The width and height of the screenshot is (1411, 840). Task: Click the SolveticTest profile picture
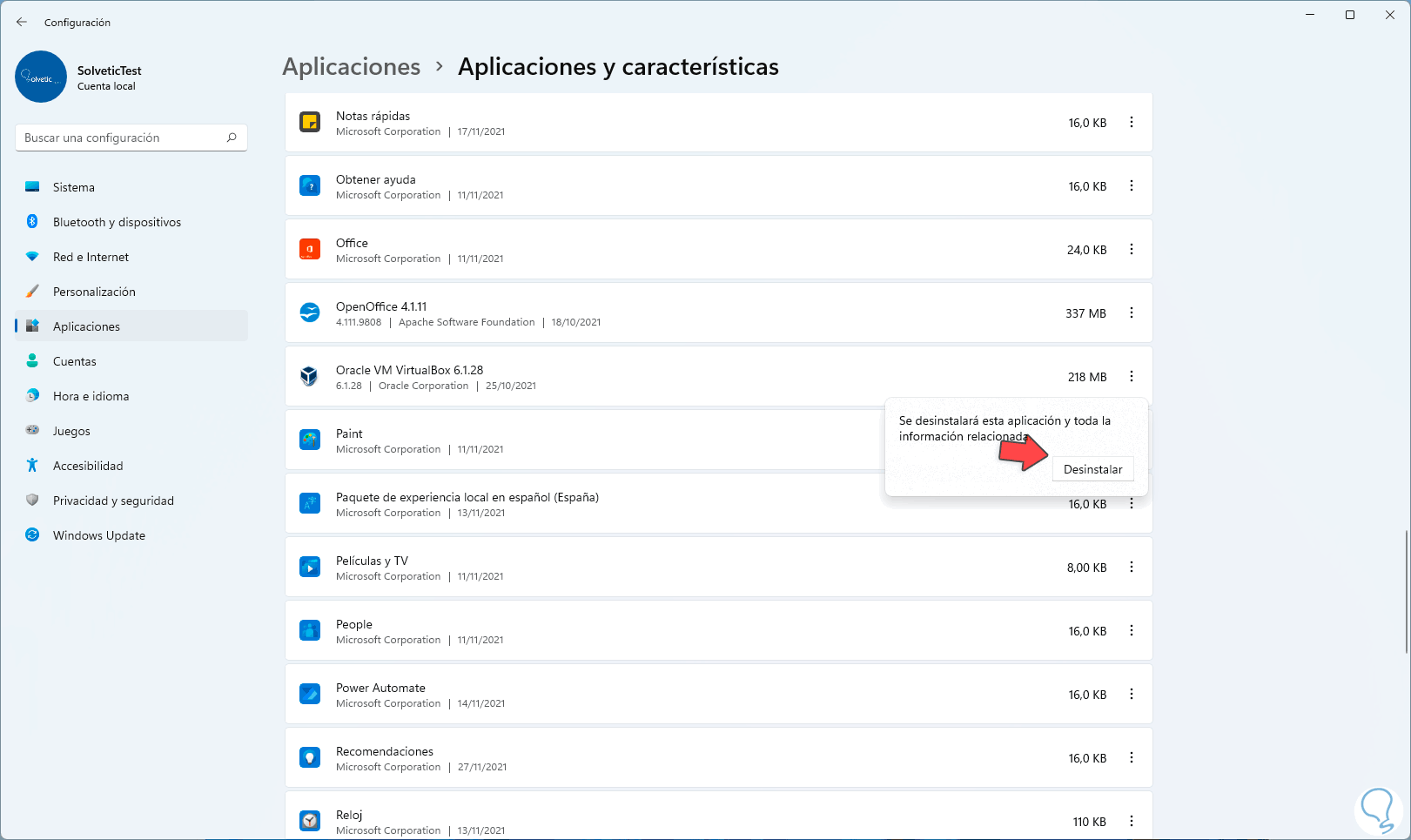click(x=41, y=77)
